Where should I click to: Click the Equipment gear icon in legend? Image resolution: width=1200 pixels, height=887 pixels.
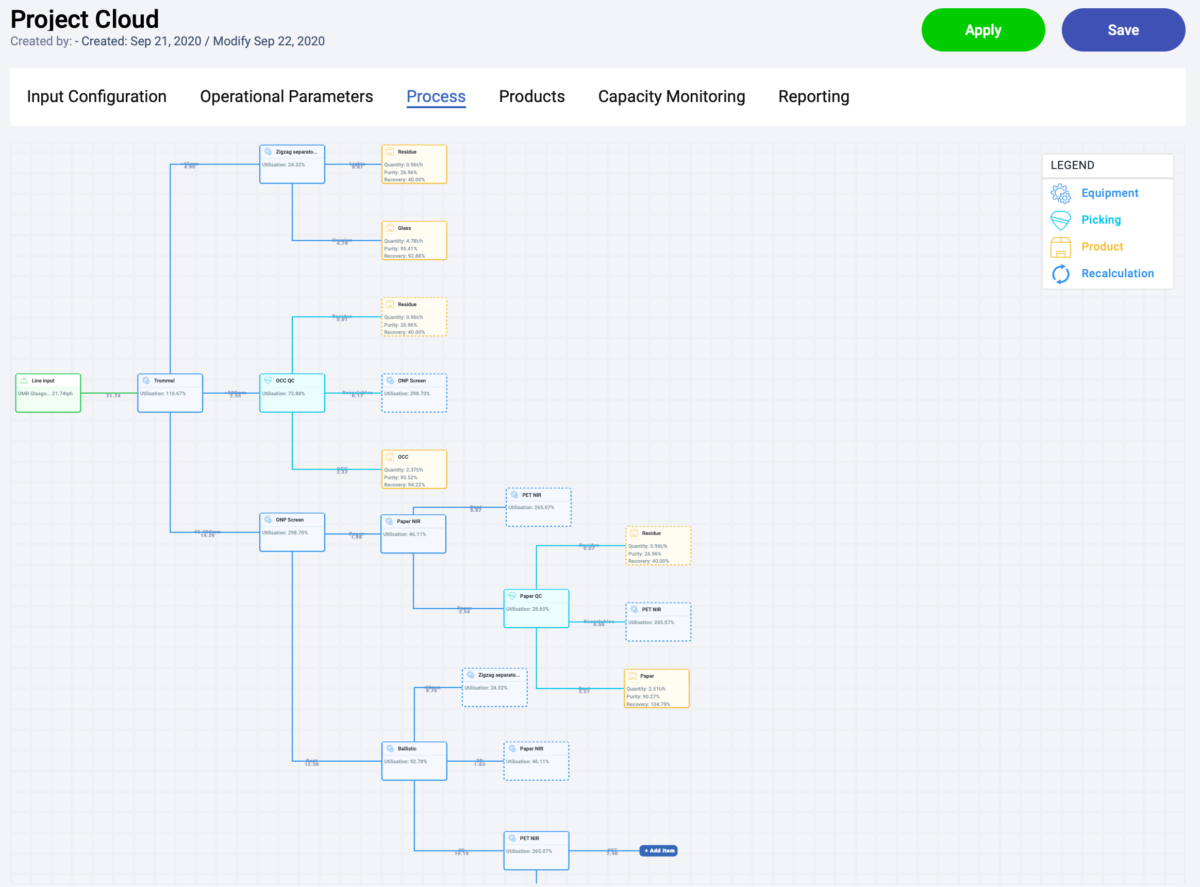click(1060, 193)
